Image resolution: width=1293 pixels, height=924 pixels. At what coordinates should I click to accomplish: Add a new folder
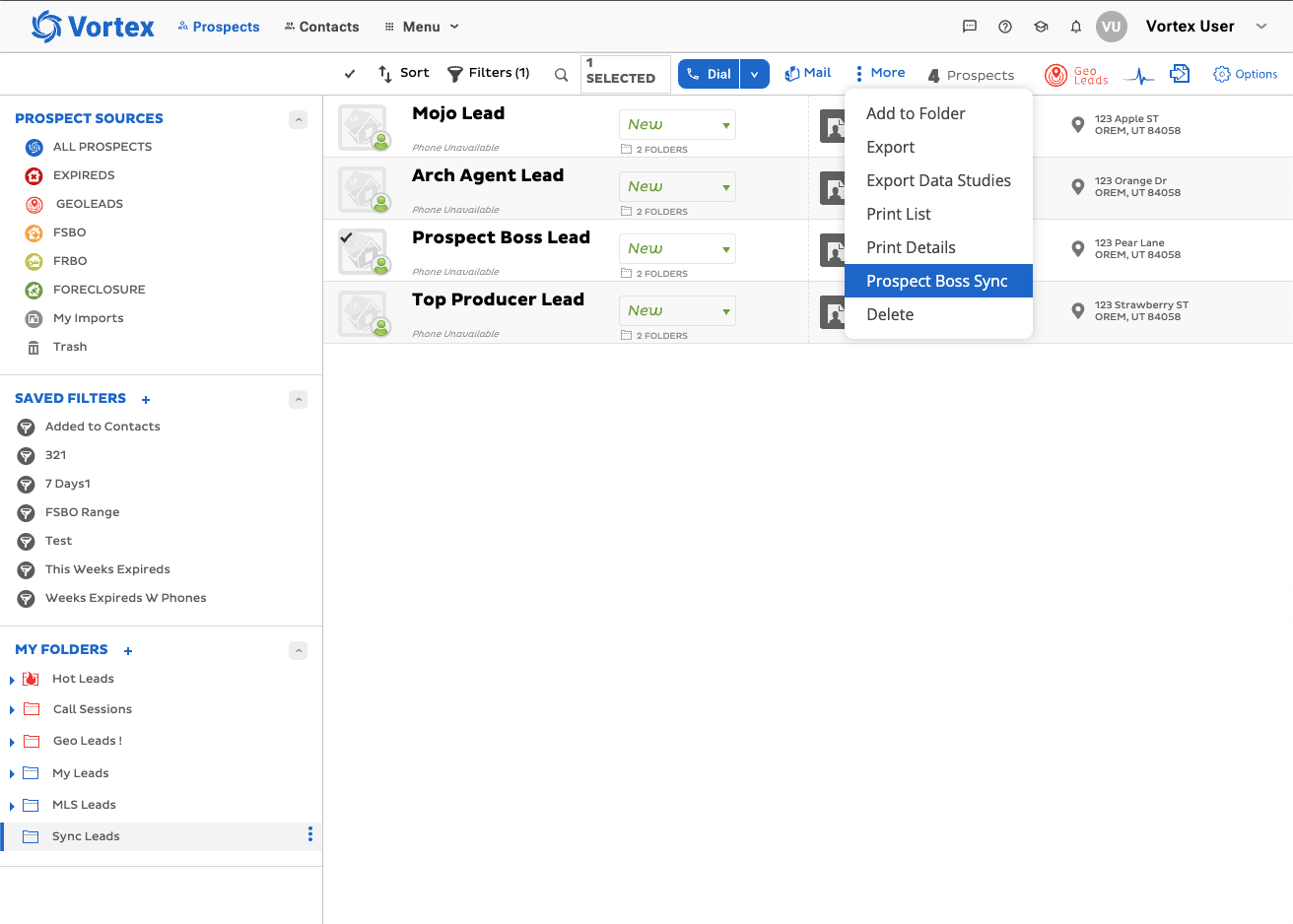[x=128, y=651]
